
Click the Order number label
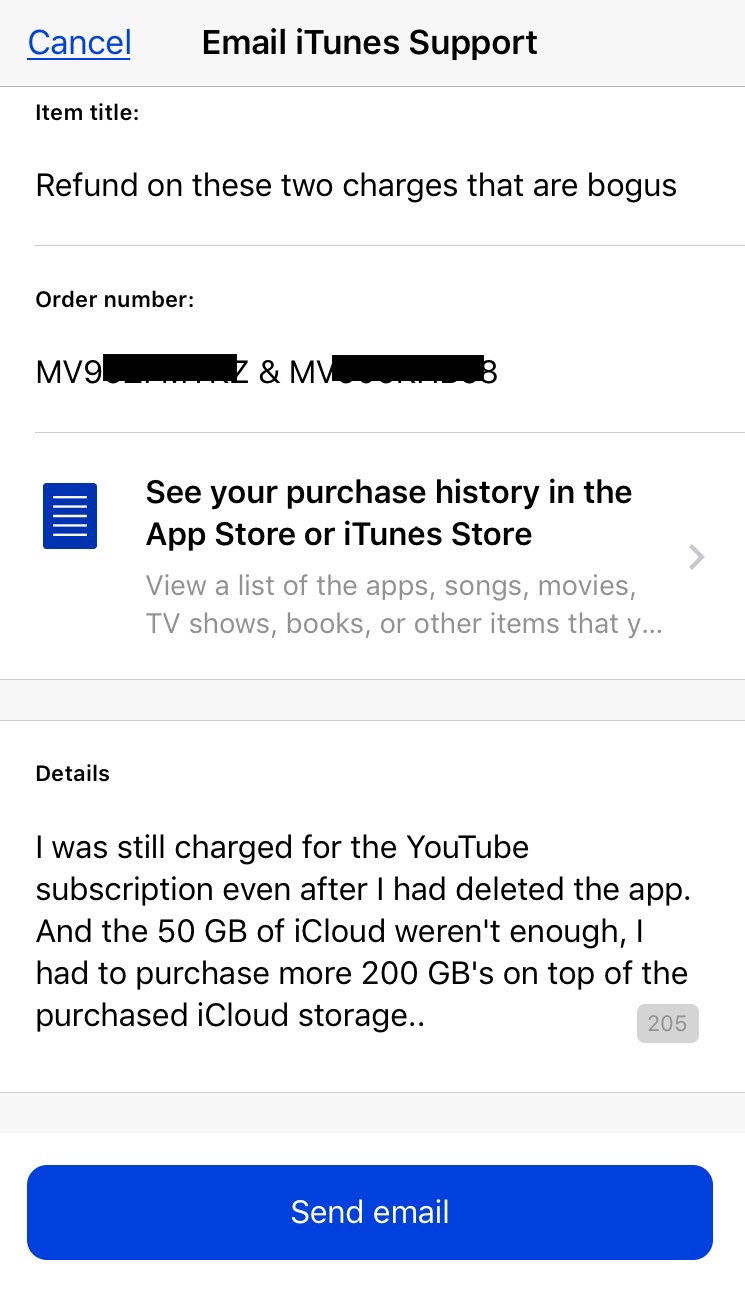click(x=114, y=300)
